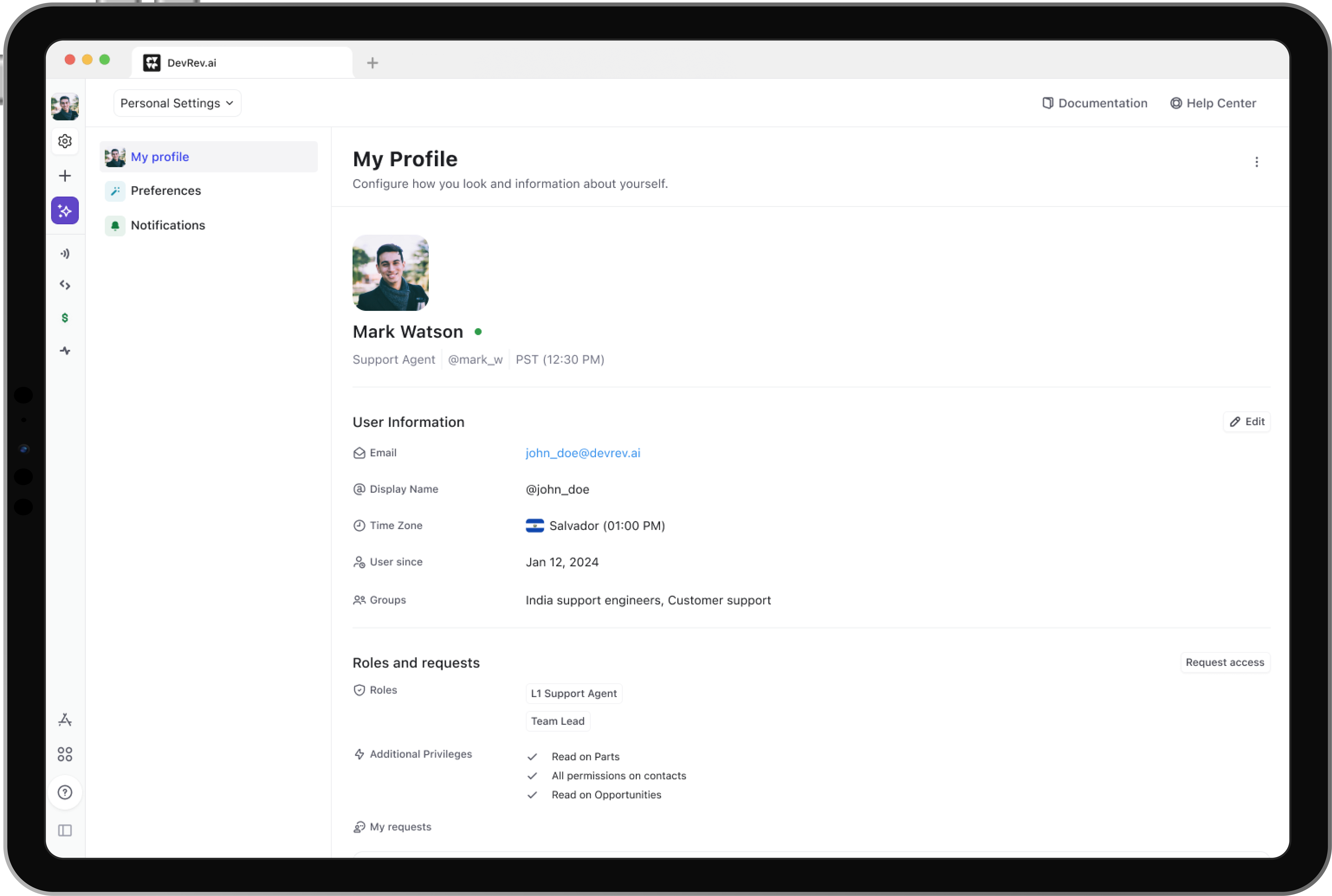Click the Time Zone clock icon
Image resolution: width=1332 pixels, height=896 pixels.
click(x=359, y=526)
